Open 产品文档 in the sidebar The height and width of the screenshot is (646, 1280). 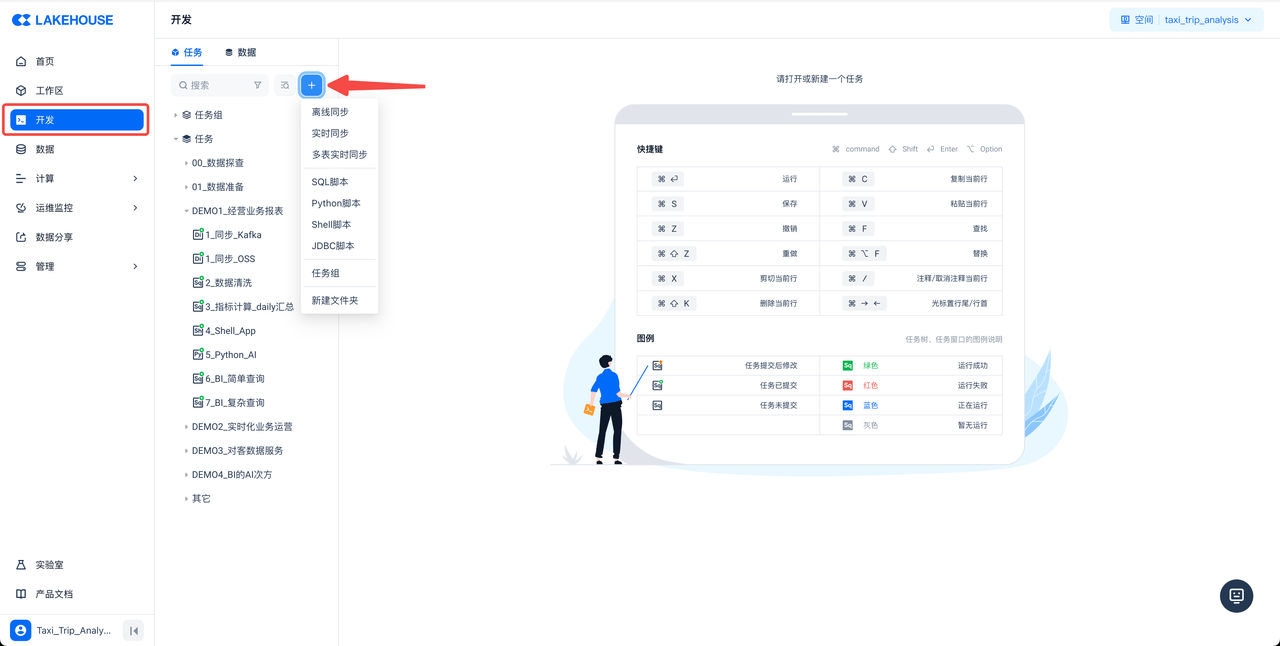pyautogui.click(x=54, y=594)
